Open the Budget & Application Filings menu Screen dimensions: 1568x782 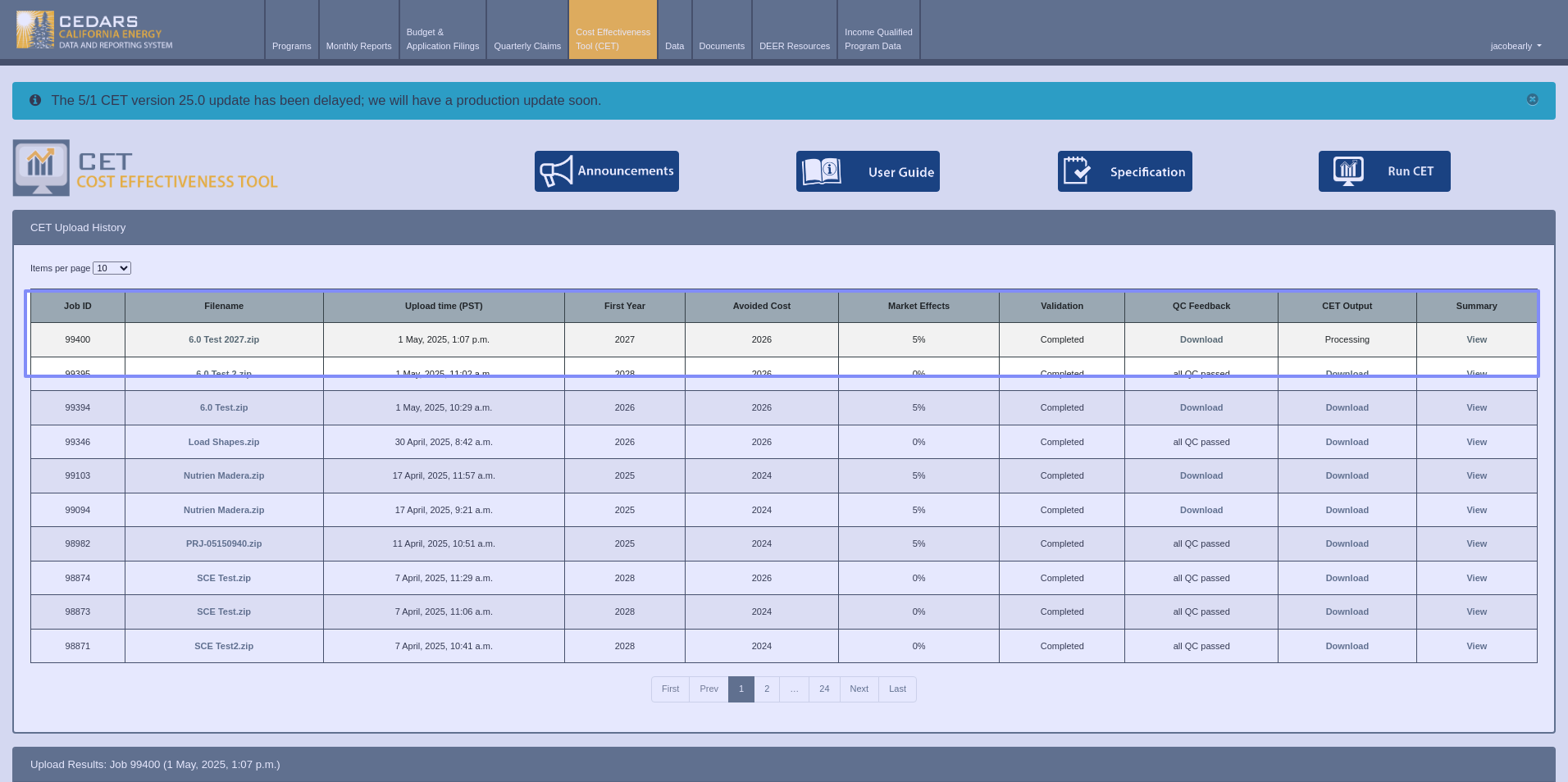click(443, 39)
